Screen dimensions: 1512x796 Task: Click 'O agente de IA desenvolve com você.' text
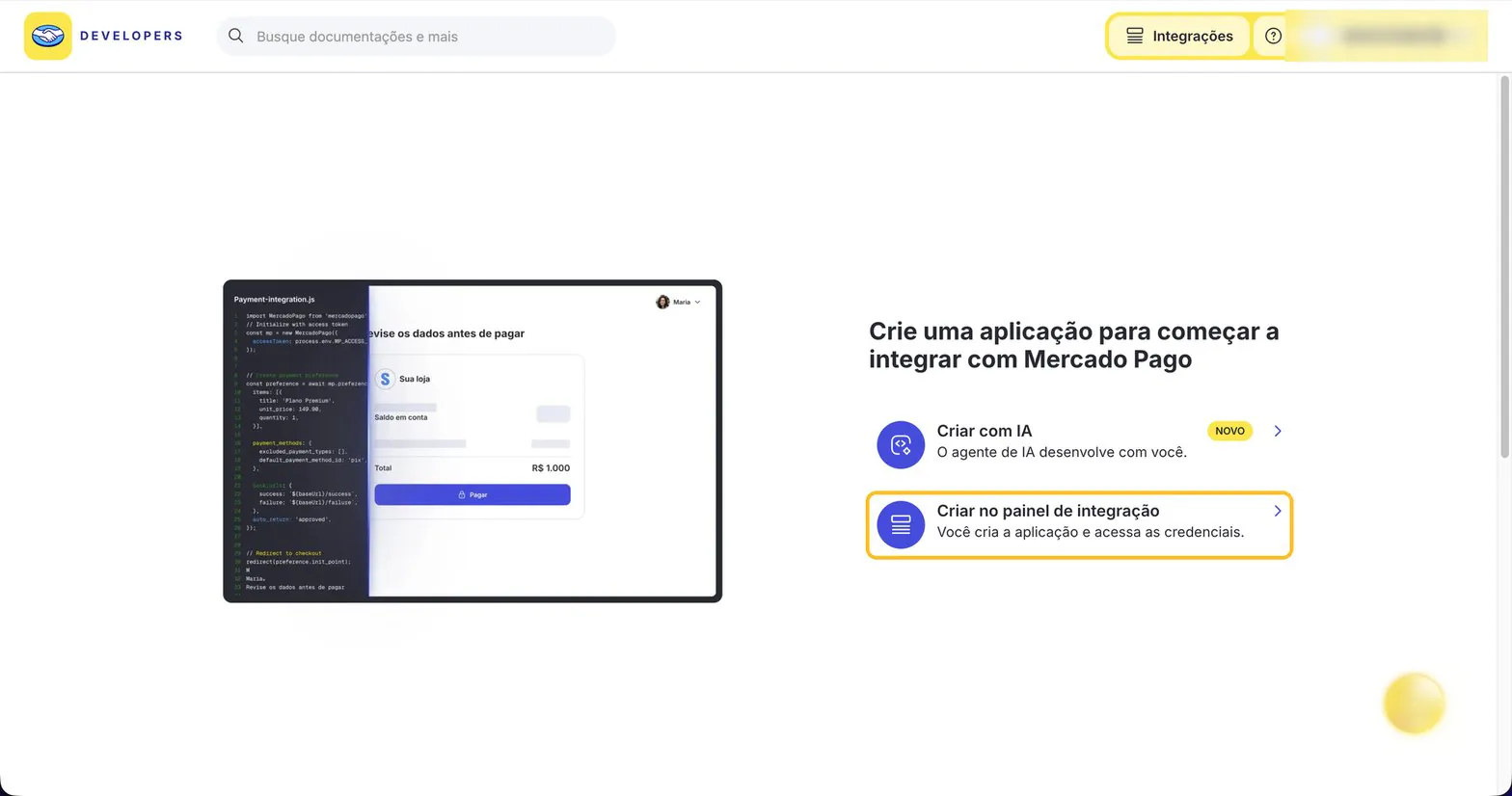coord(1062,452)
